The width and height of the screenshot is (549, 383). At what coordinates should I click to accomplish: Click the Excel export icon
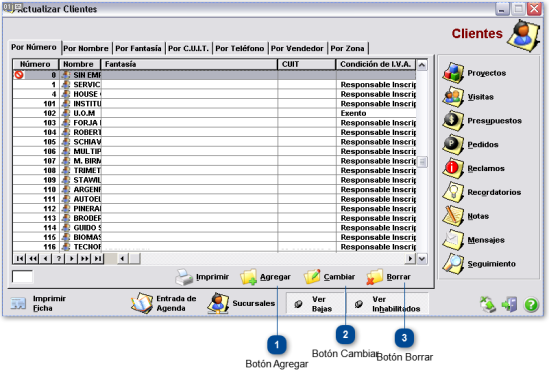[x=488, y=304]
